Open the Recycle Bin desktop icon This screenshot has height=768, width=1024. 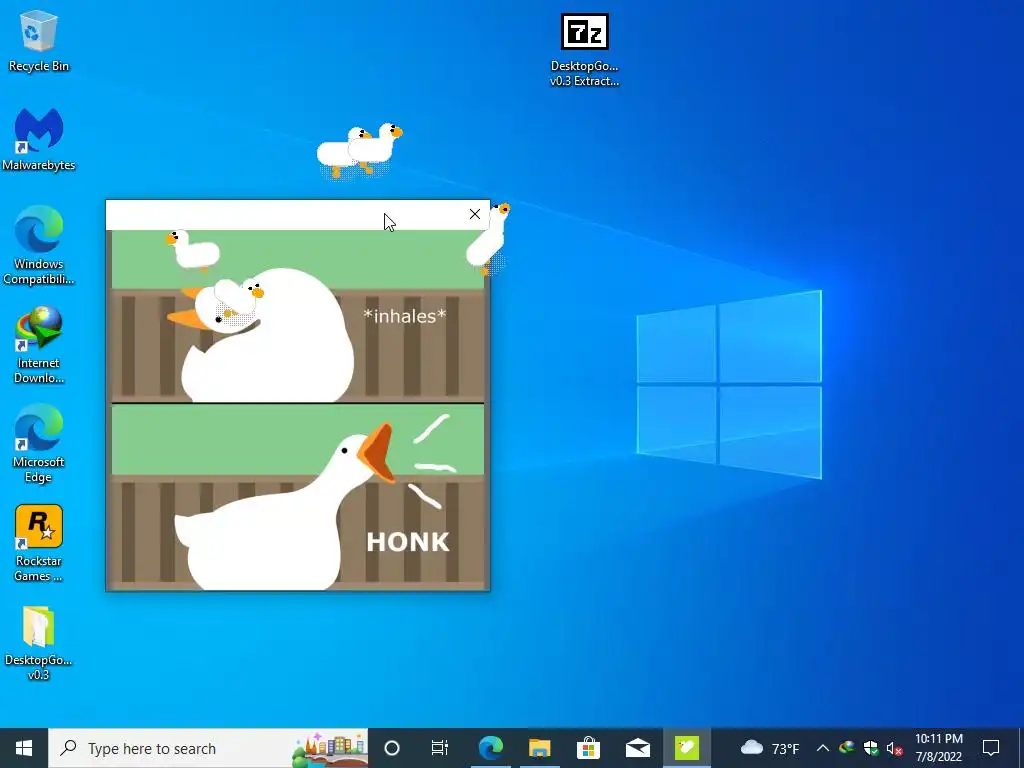pos(39,40)
